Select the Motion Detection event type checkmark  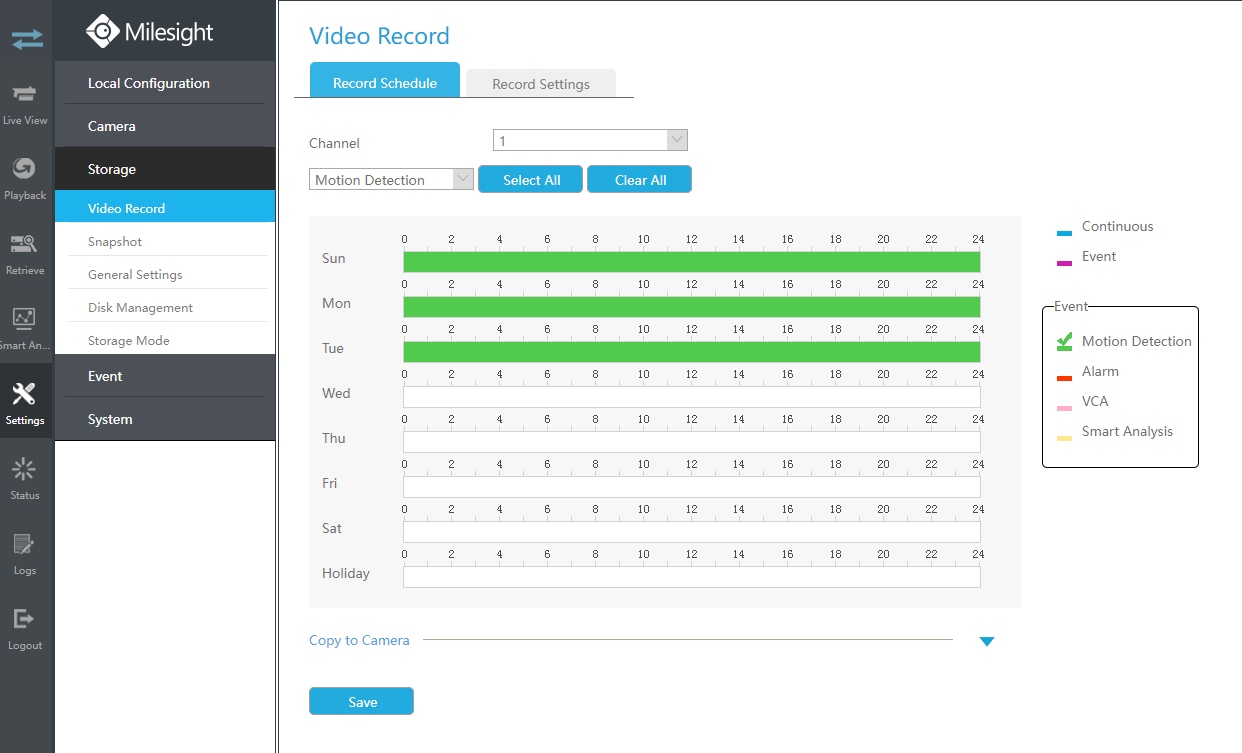(x=1064, y=341)
